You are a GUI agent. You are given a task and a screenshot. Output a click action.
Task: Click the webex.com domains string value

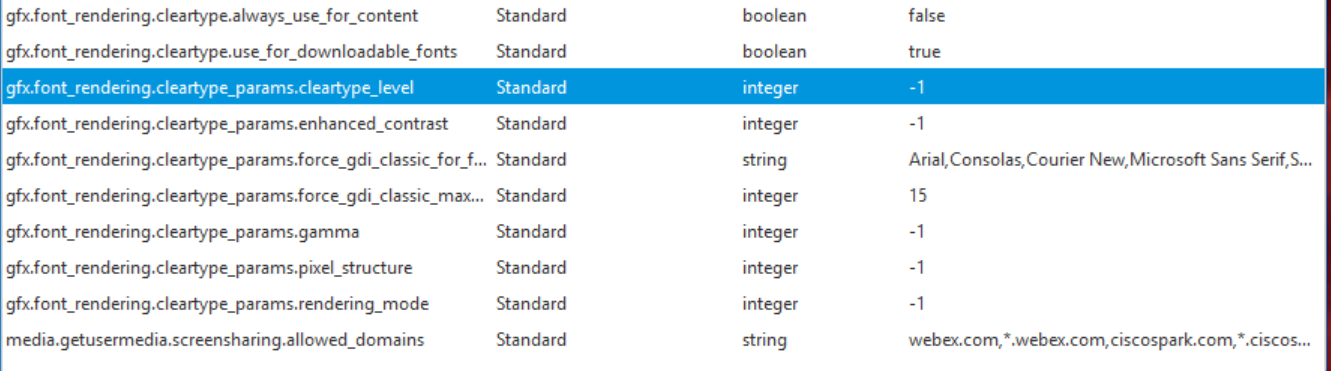(1109, 340)
